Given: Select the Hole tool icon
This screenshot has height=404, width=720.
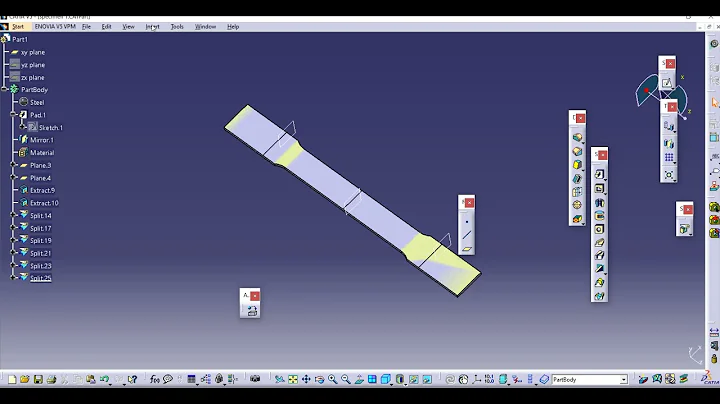Looking at the screenshot, I should pyautogui.click(x=599, y=229).
